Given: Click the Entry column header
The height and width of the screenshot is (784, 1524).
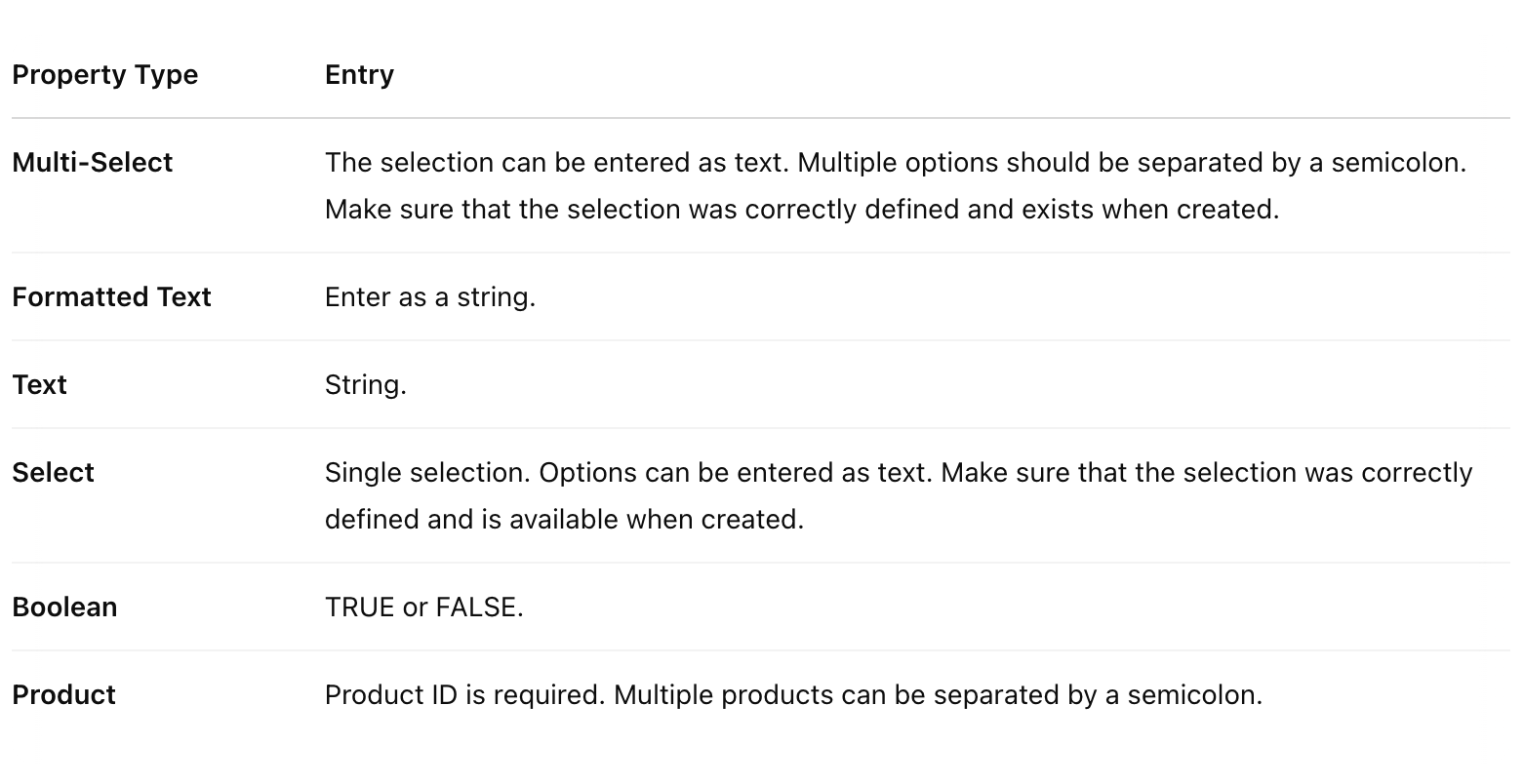Looking at the screenshot, I should tap(359, 75).
